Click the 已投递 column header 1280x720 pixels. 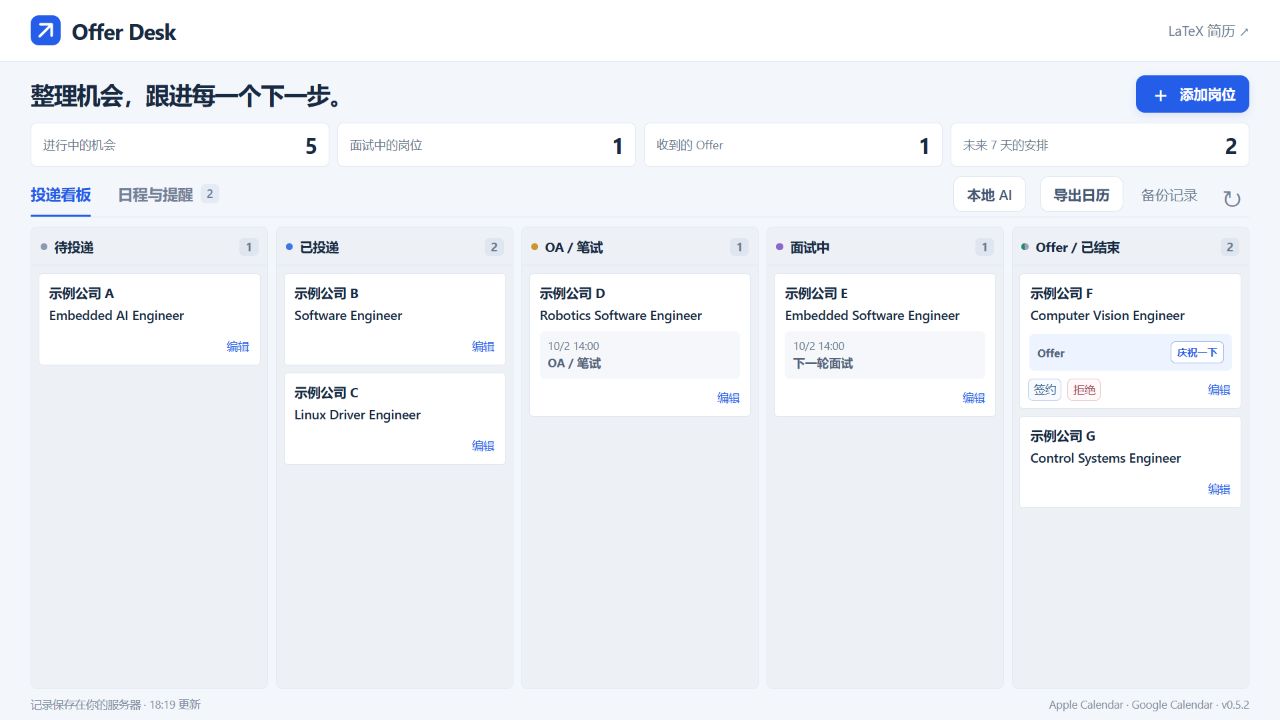point(394,247)
